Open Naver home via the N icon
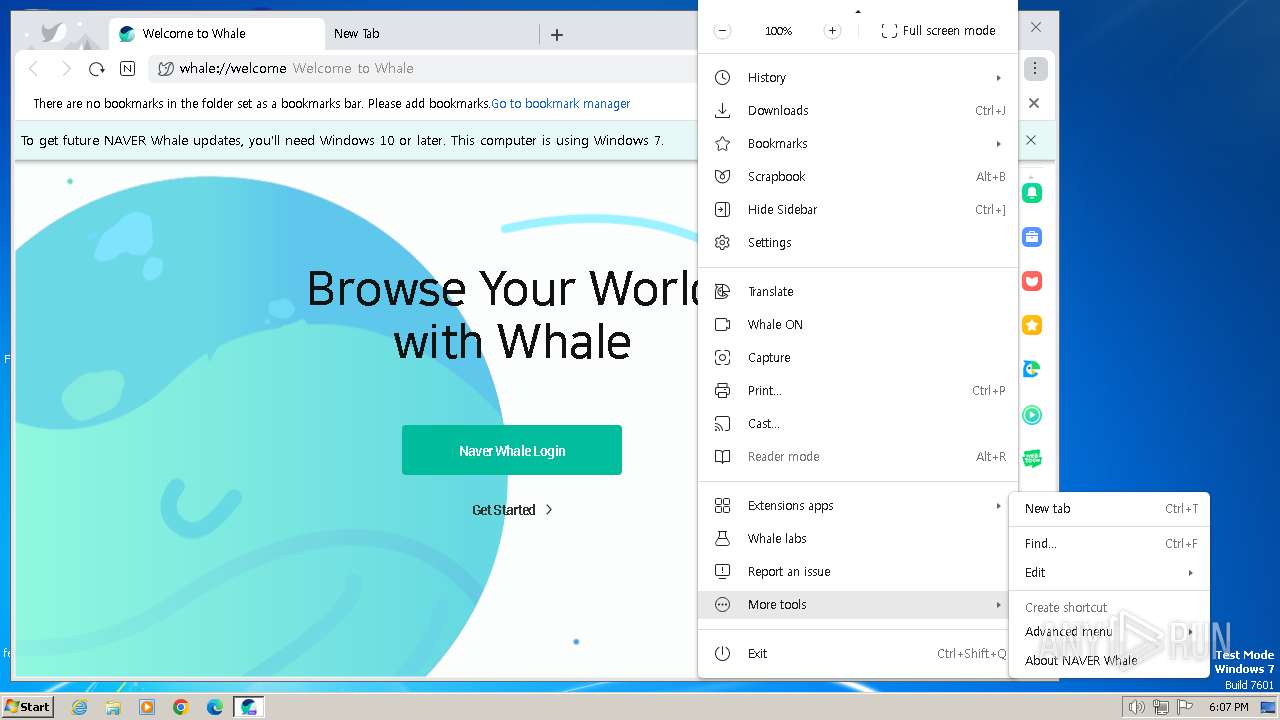This screenshot has height=720, width=1280. pyautogui.click(x=127, y=69)
